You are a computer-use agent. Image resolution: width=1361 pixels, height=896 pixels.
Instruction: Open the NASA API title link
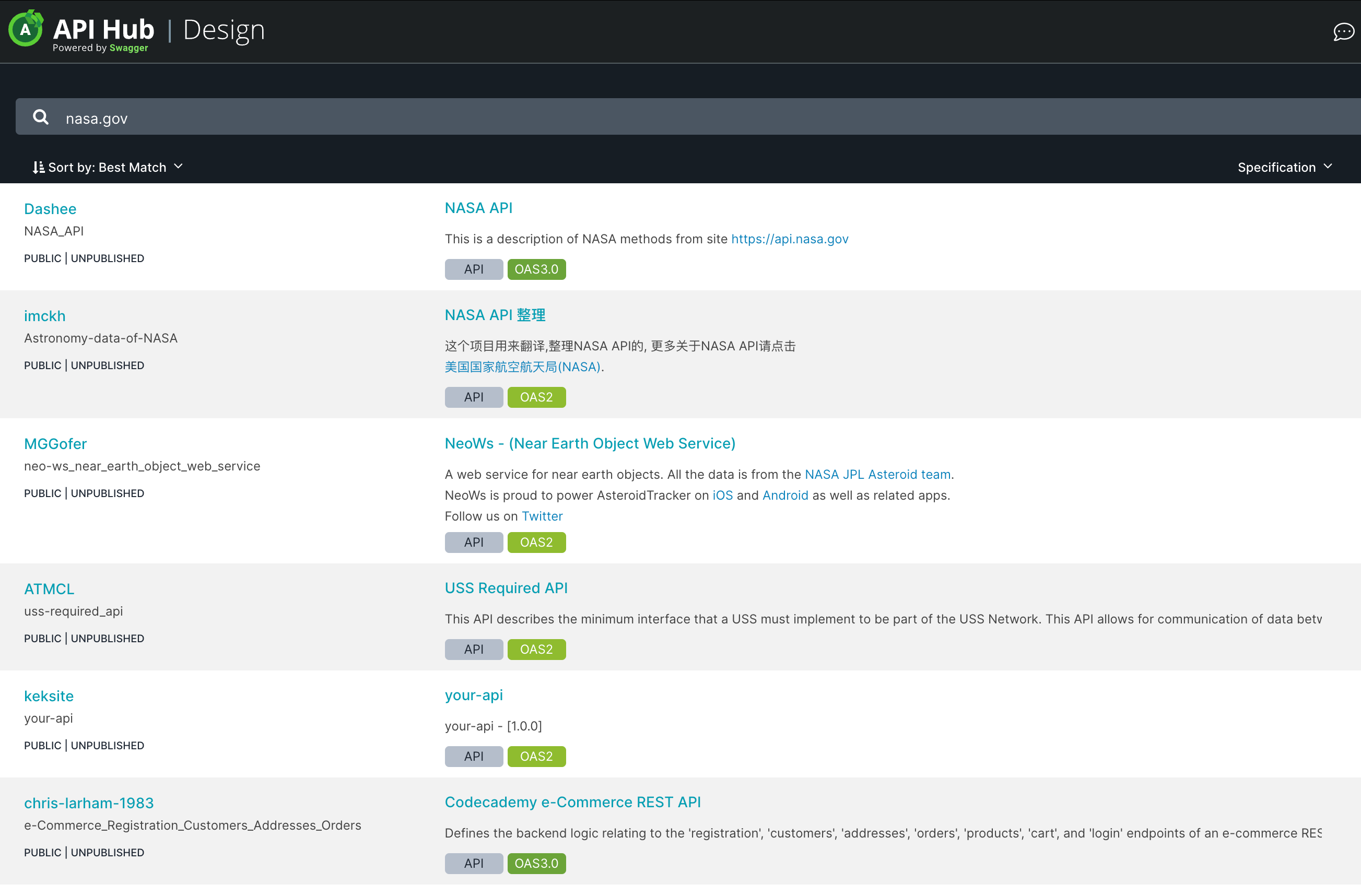point(478,208)
